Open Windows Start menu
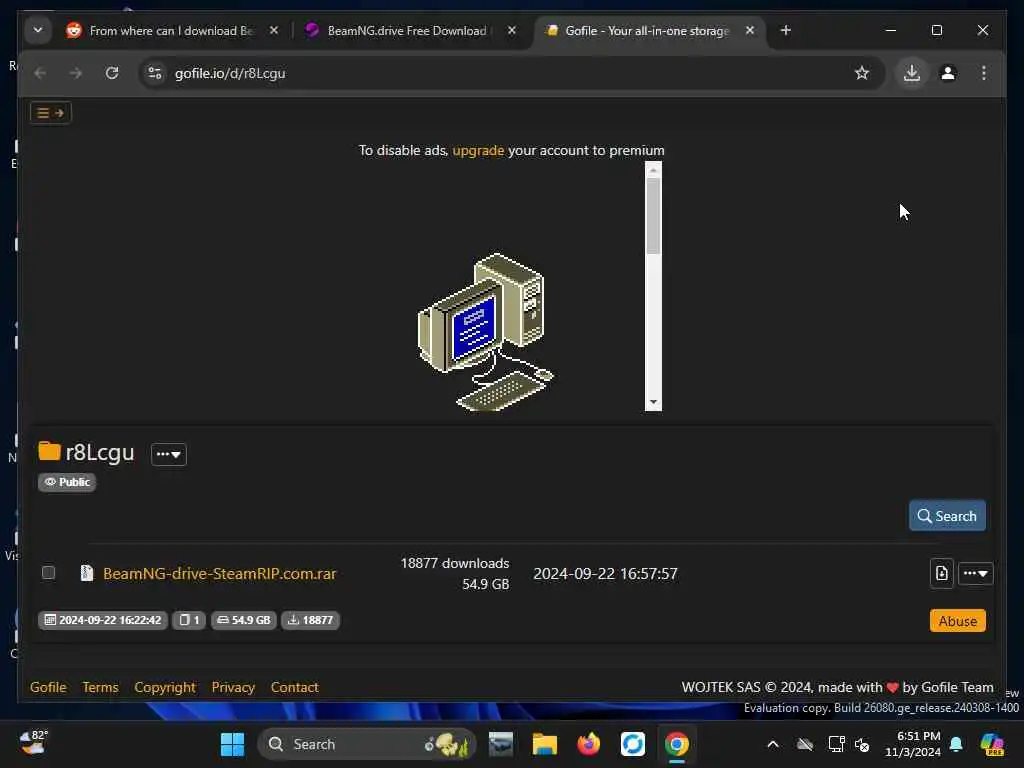 tap(232, 744)
